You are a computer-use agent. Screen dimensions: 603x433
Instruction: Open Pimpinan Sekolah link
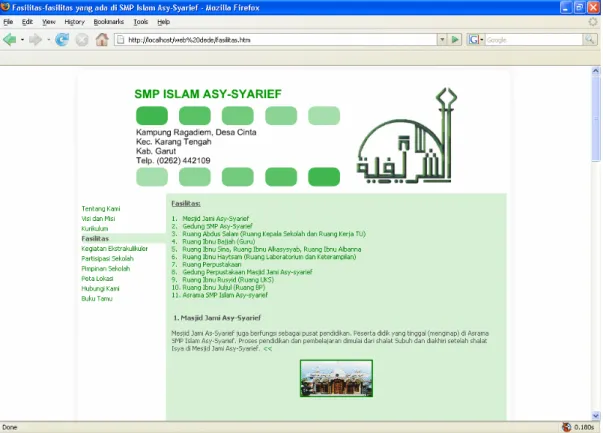click(x=105, y=269)
